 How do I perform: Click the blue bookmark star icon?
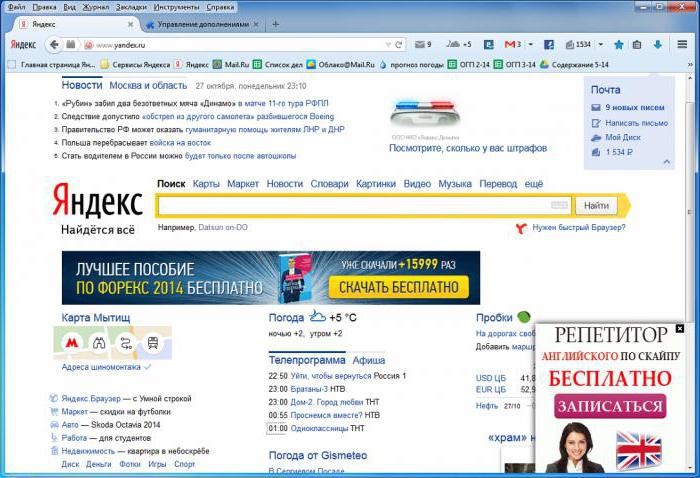619,45
